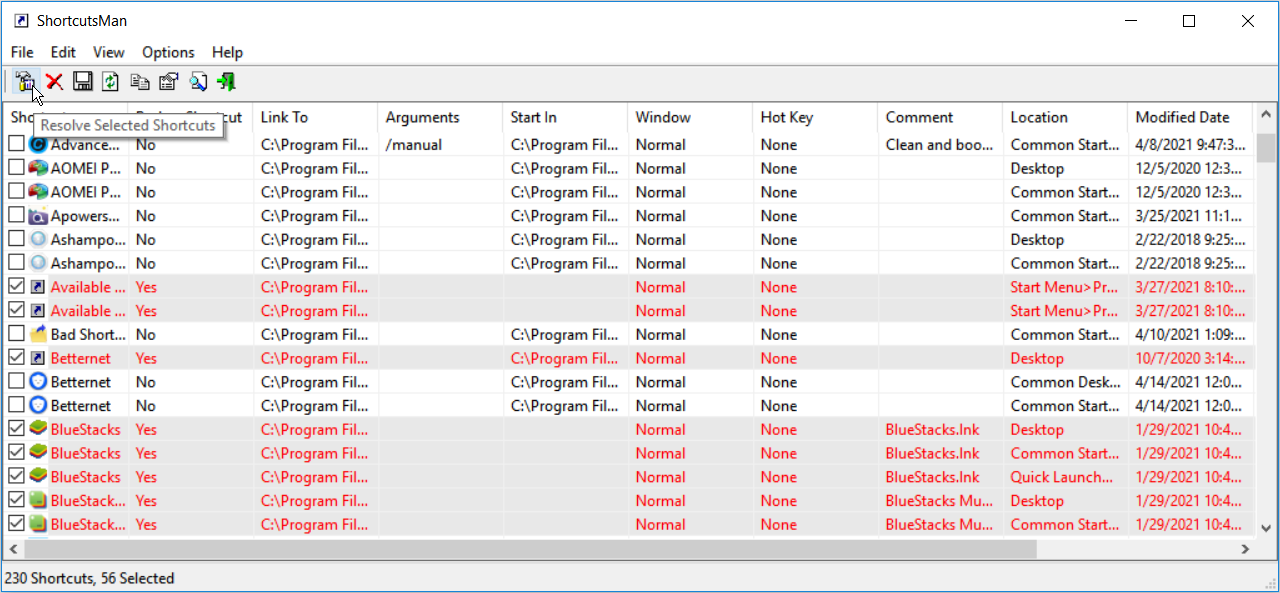This screenshot has height=593, width=1280.
Task: Click the scroll-right arrow of the list
Action: click(x=1245, y=549)
